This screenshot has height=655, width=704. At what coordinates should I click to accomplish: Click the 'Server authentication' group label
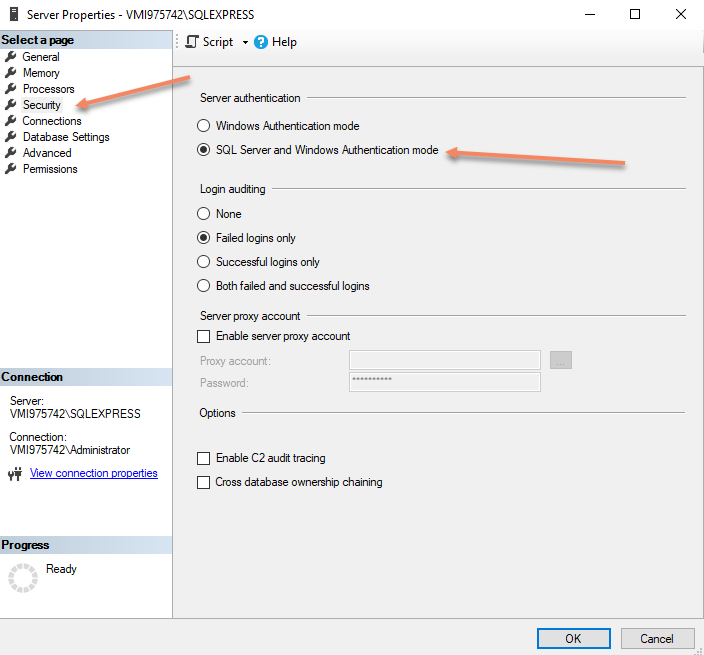pyautogui.click(x=250, y=98)
